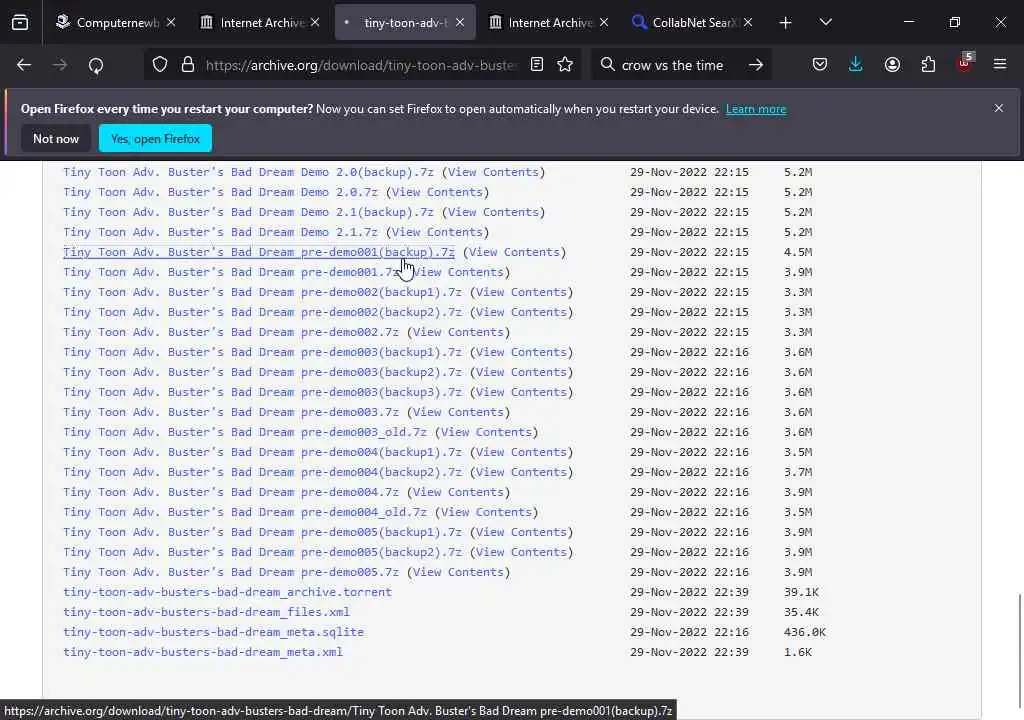
Task: Download Demo 2.1.7z file
Action: coord(220,232)
